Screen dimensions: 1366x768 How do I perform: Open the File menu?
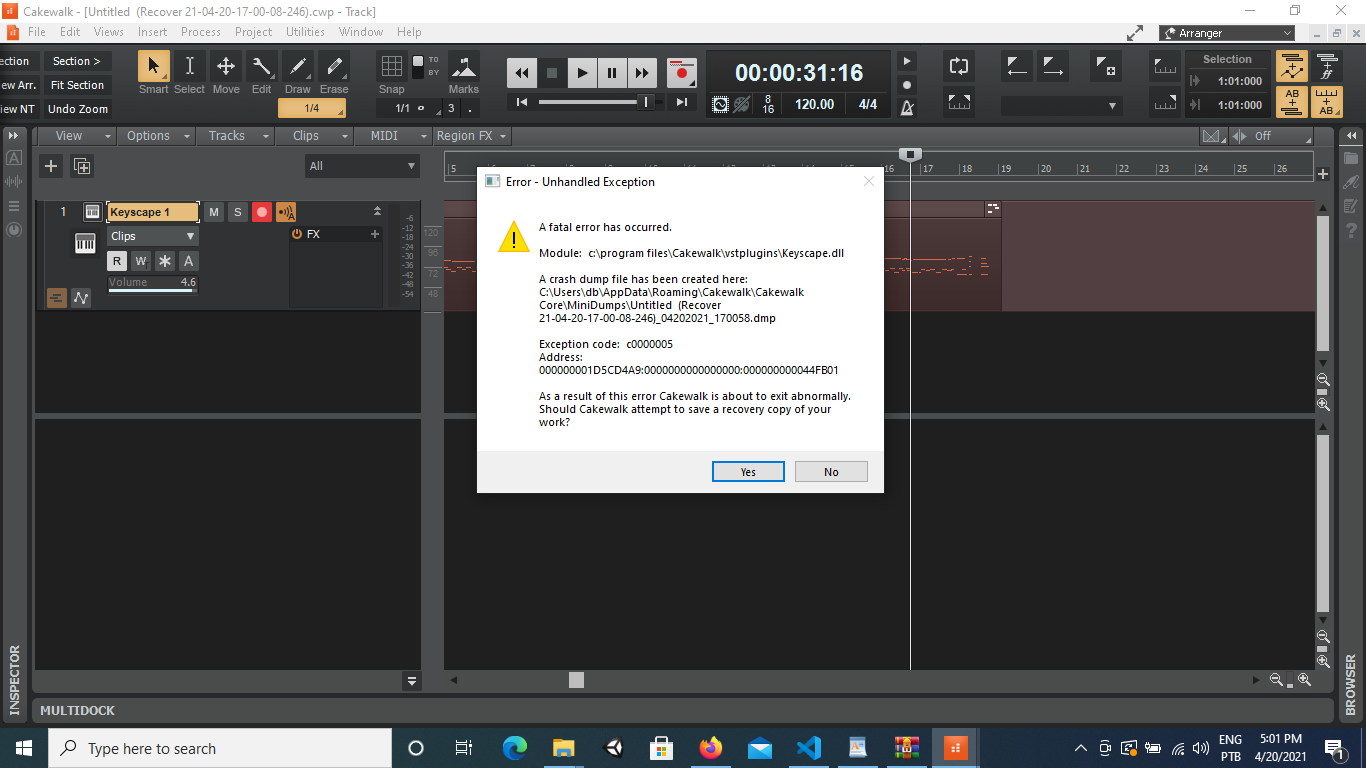[x=37, y=32]
